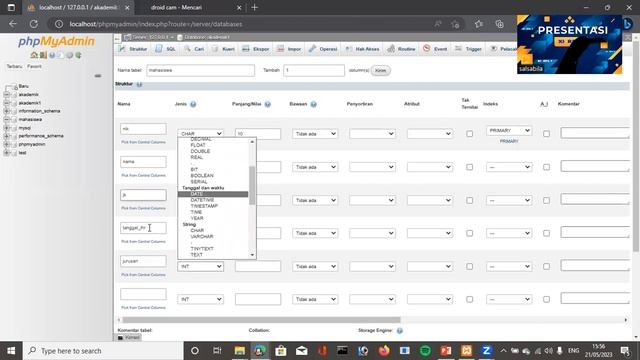Viewport: 640px width, 360px height.
Task: Click the green reload navigation icon
Action: (x=78, y=55)
